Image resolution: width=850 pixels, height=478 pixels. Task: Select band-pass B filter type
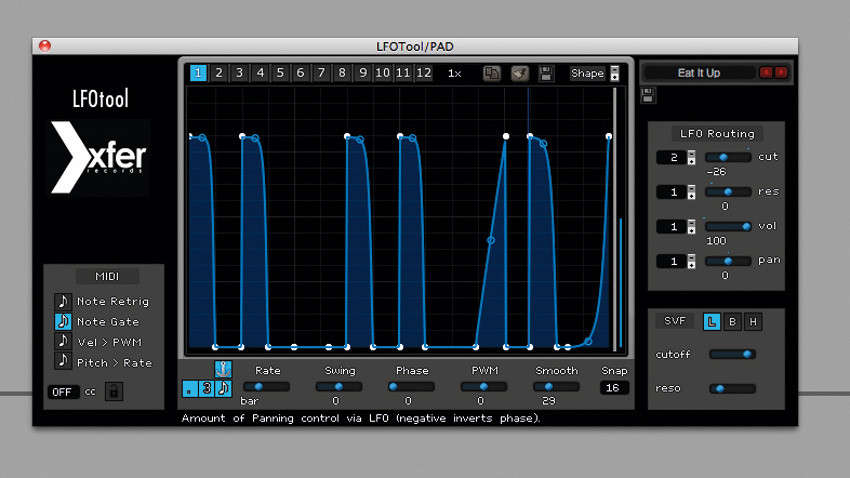coord(732,322)
